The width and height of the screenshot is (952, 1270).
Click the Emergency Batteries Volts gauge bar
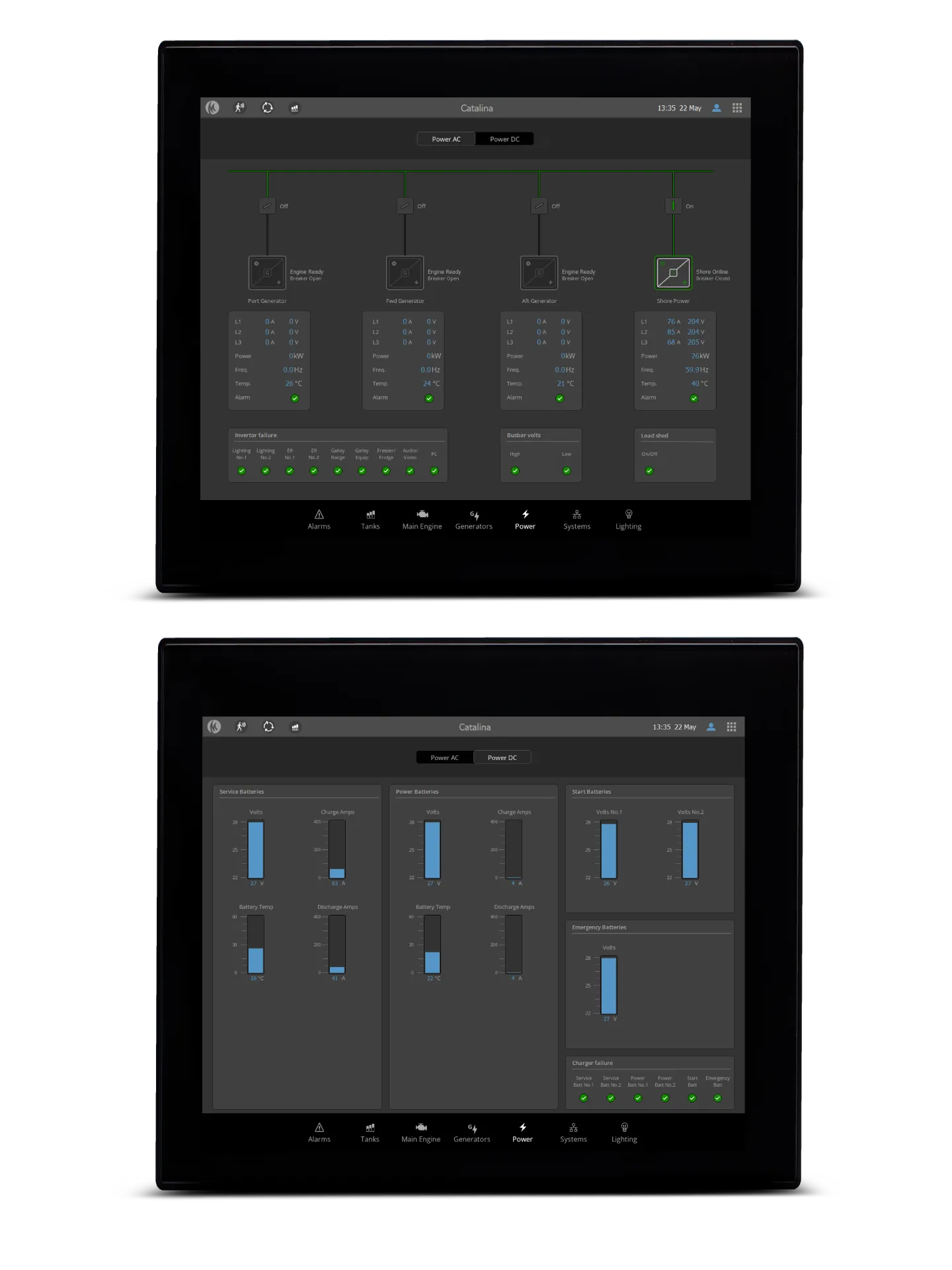pyautogui.click(x=609, y=985)
